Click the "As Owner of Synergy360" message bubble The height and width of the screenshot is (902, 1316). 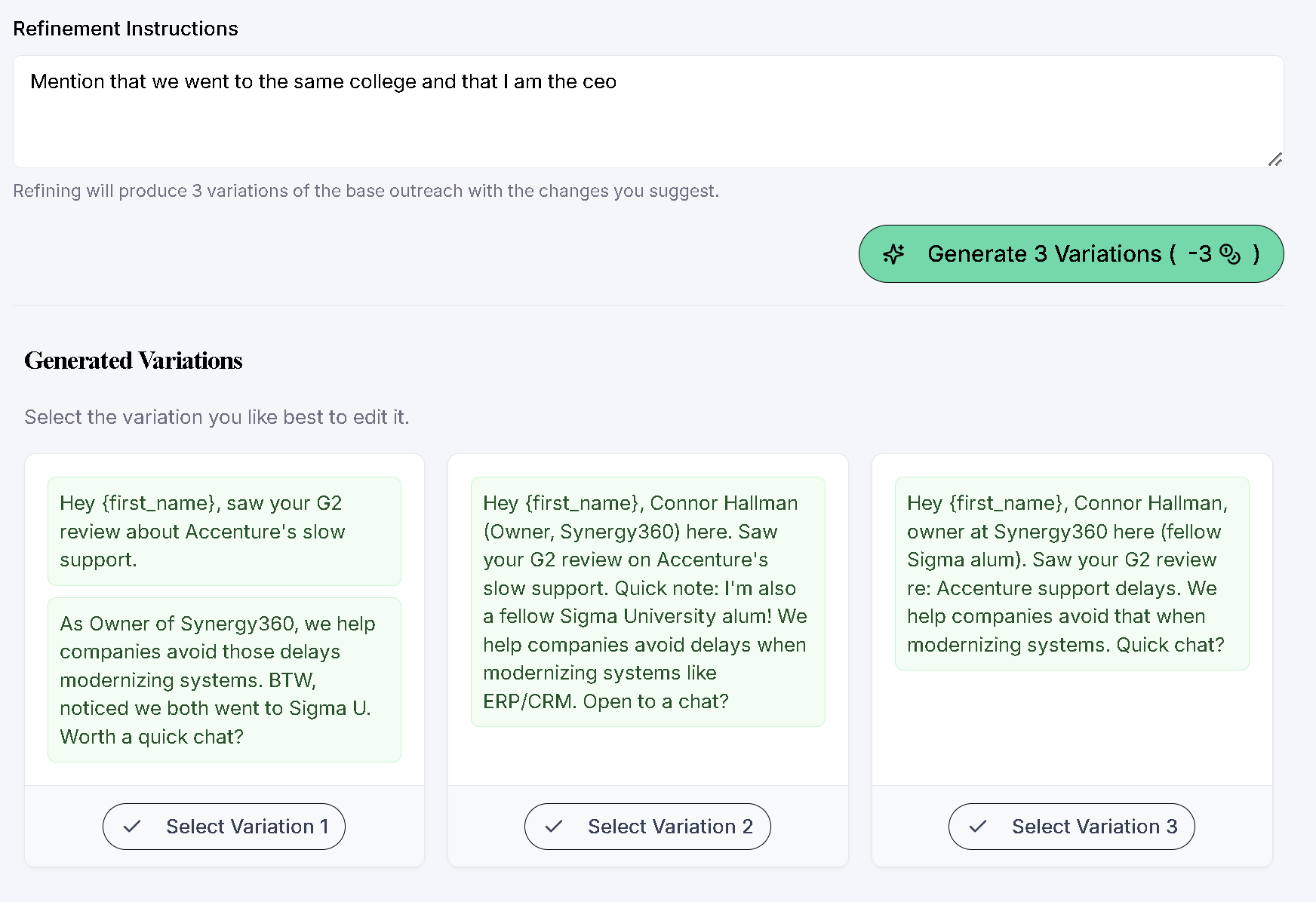click(224, 680)
